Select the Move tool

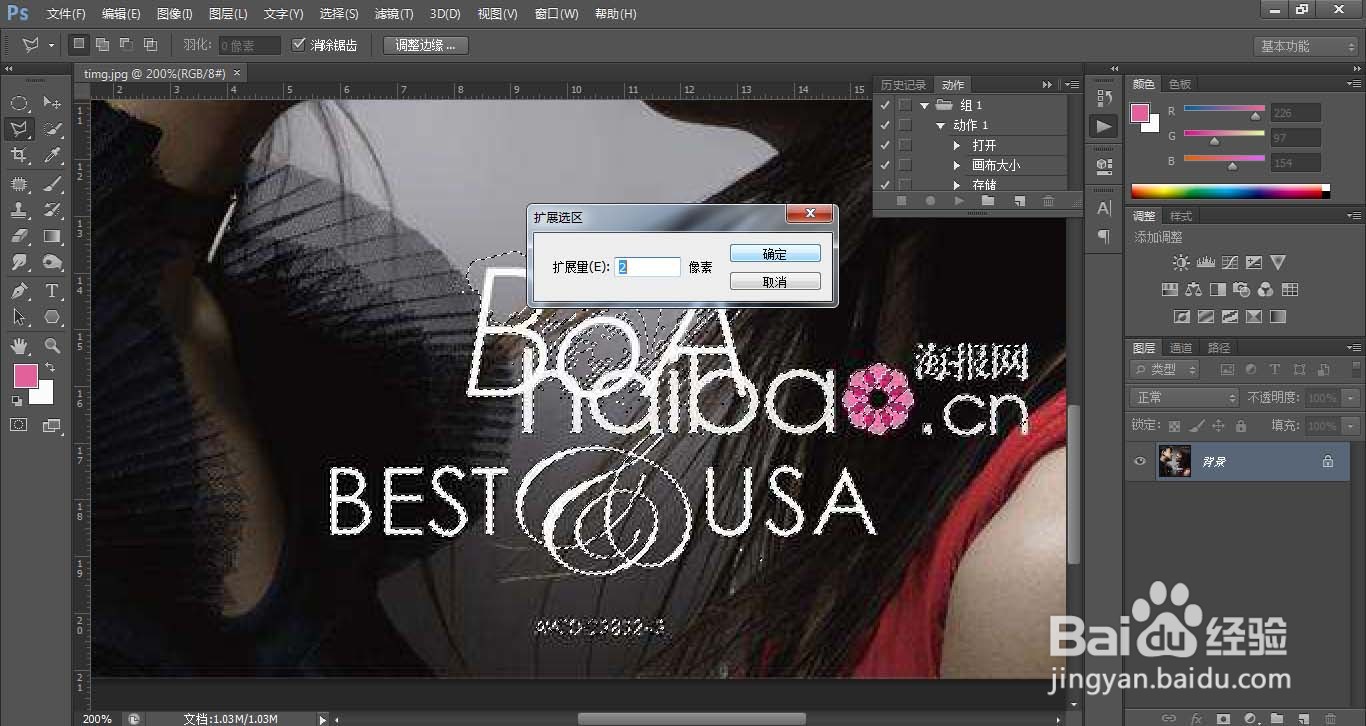[53, 103]
